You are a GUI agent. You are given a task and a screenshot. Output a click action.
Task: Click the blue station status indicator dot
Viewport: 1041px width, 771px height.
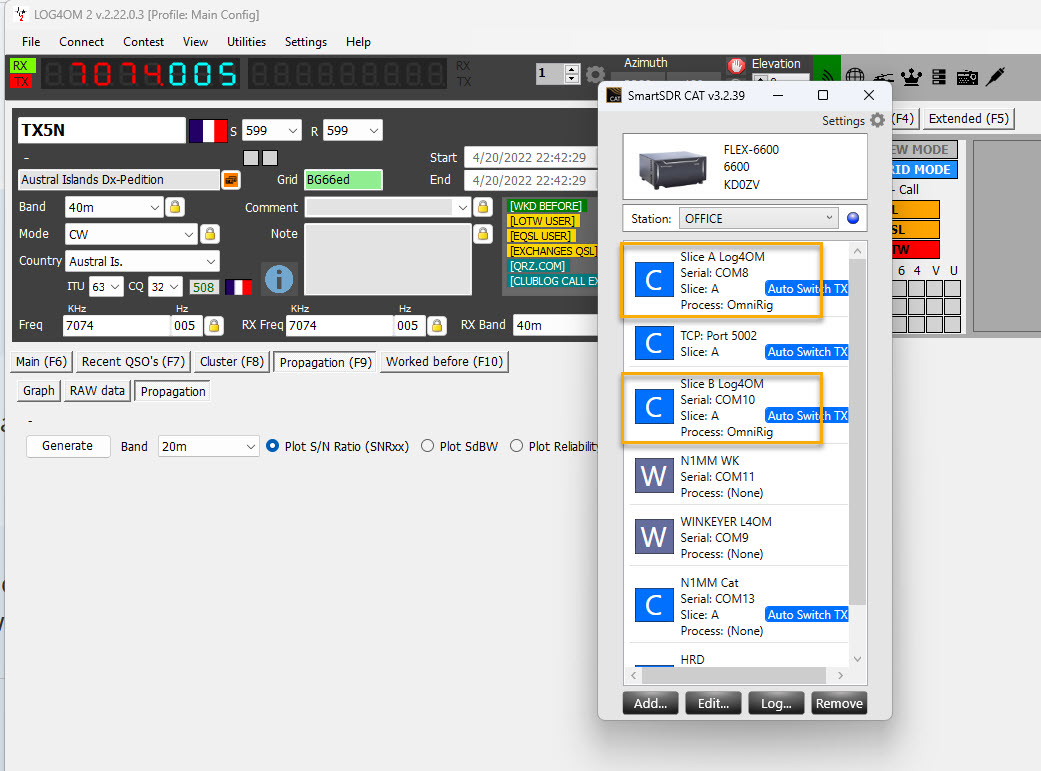(x=853, y=218)
